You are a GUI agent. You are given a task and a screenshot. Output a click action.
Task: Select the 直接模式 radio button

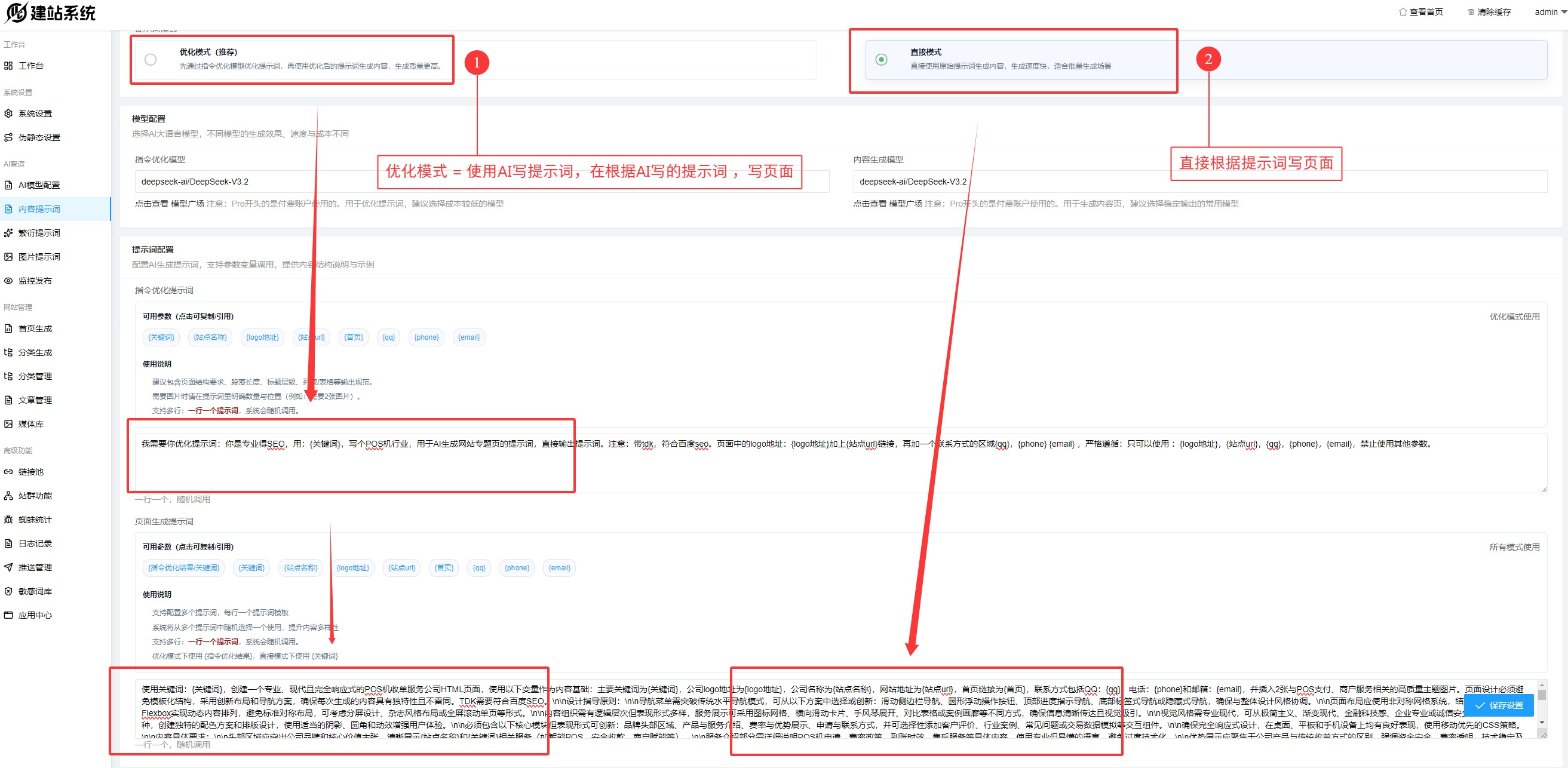tap(881, 60)
